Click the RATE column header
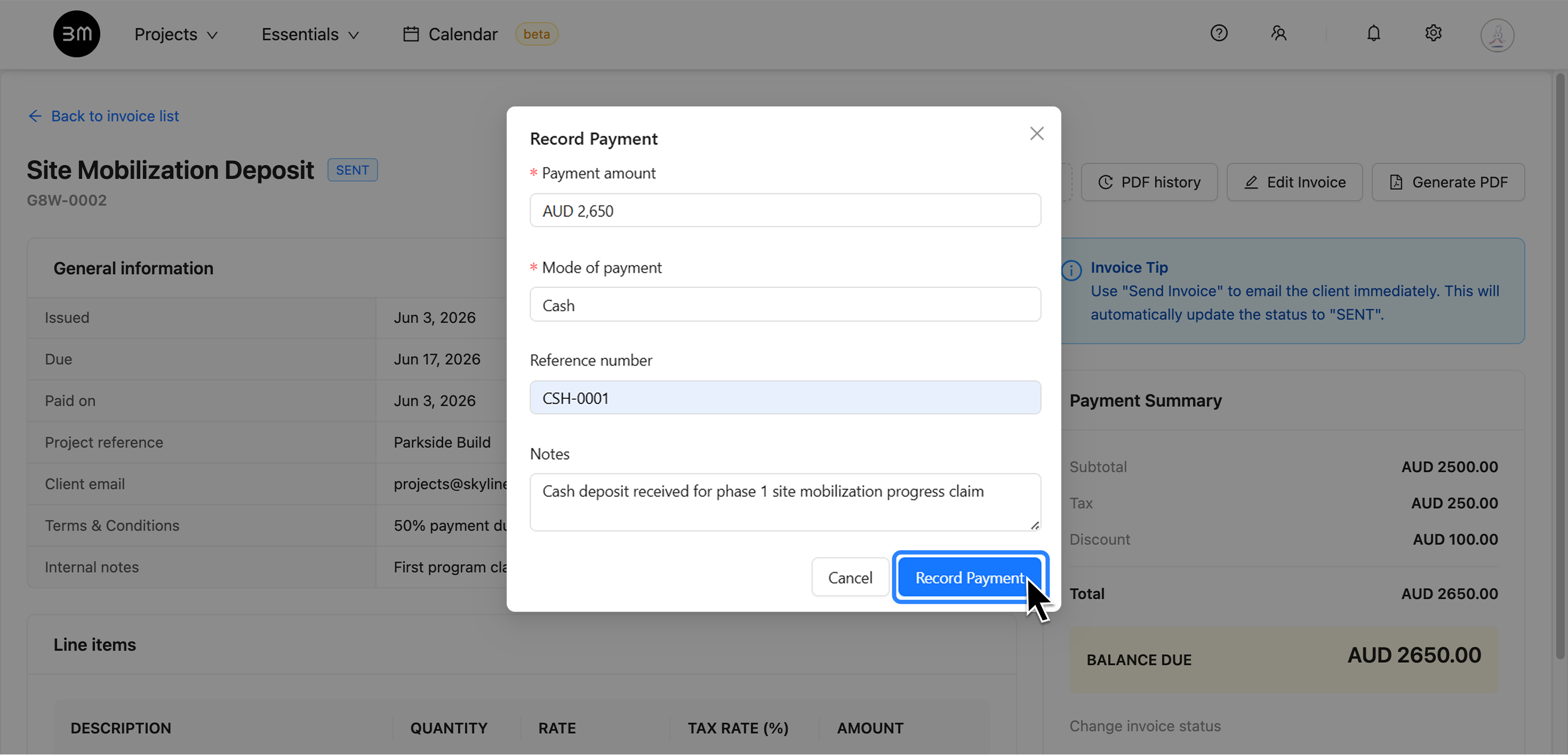 pos(557,728)
